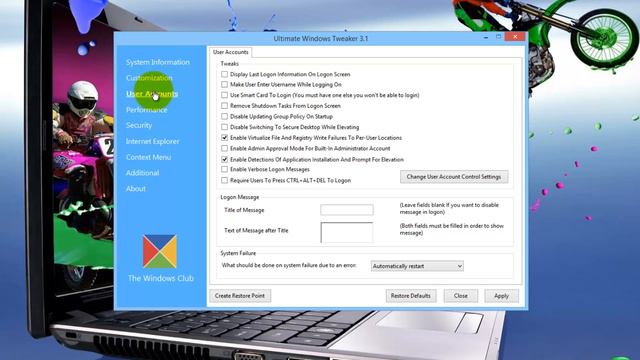This screenshot has width=640, height=360.
Task: Click Create Restore Point button
Action: tap(240, 296)
